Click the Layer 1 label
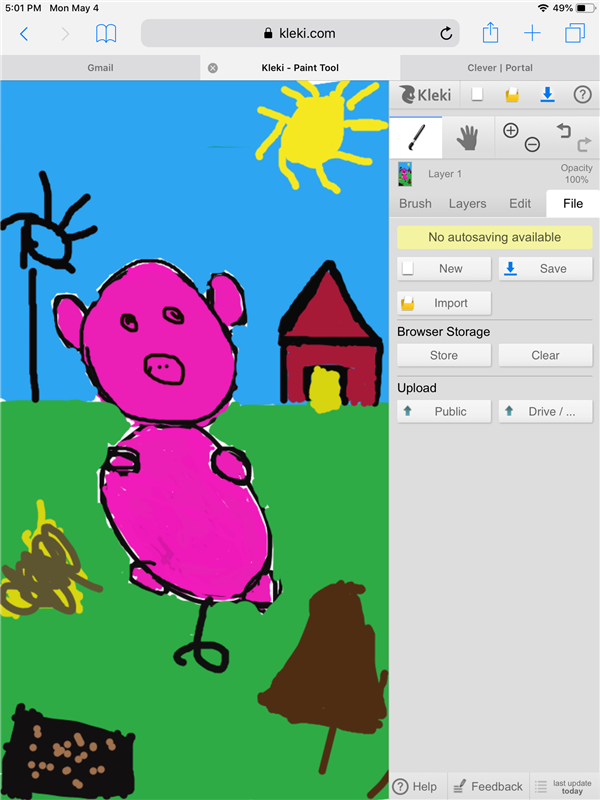The width and height of the screenshot is (600, 800). (445, 174)
